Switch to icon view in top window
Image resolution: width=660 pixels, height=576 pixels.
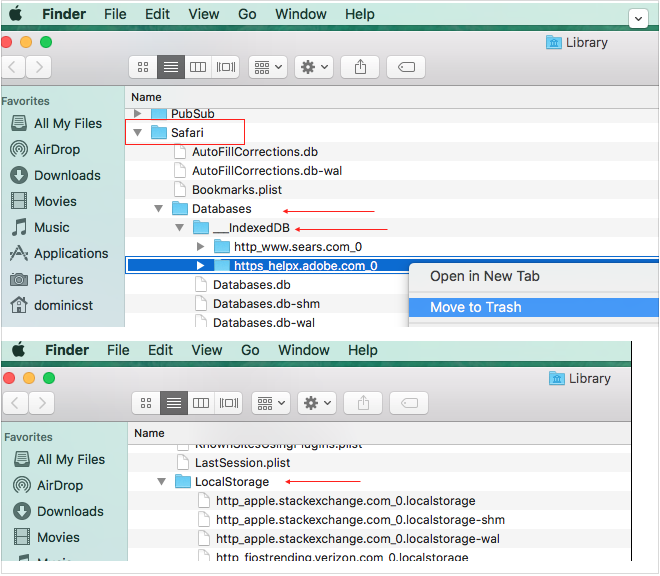pyautogui.click(x=143, y=67)
